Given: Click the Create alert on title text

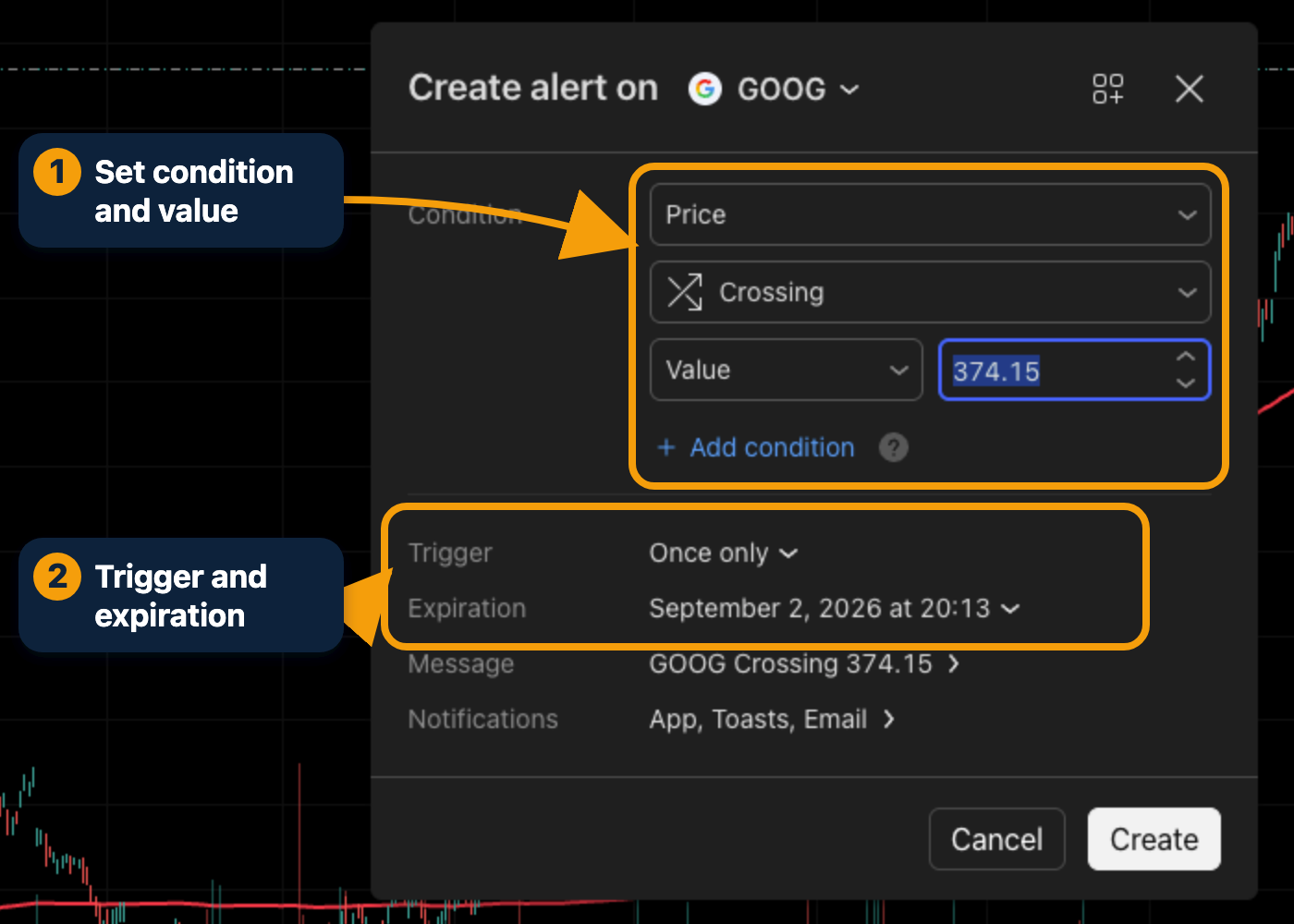Looking at the screenshot, I should [x=533, y=88].
